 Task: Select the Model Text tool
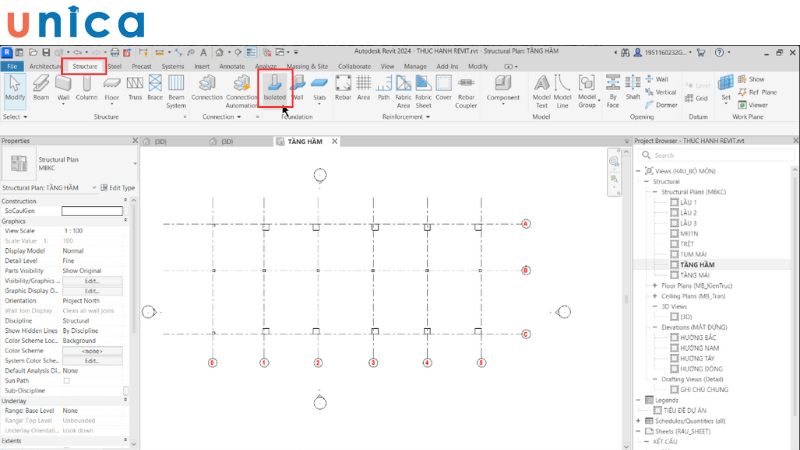point(541,91)
